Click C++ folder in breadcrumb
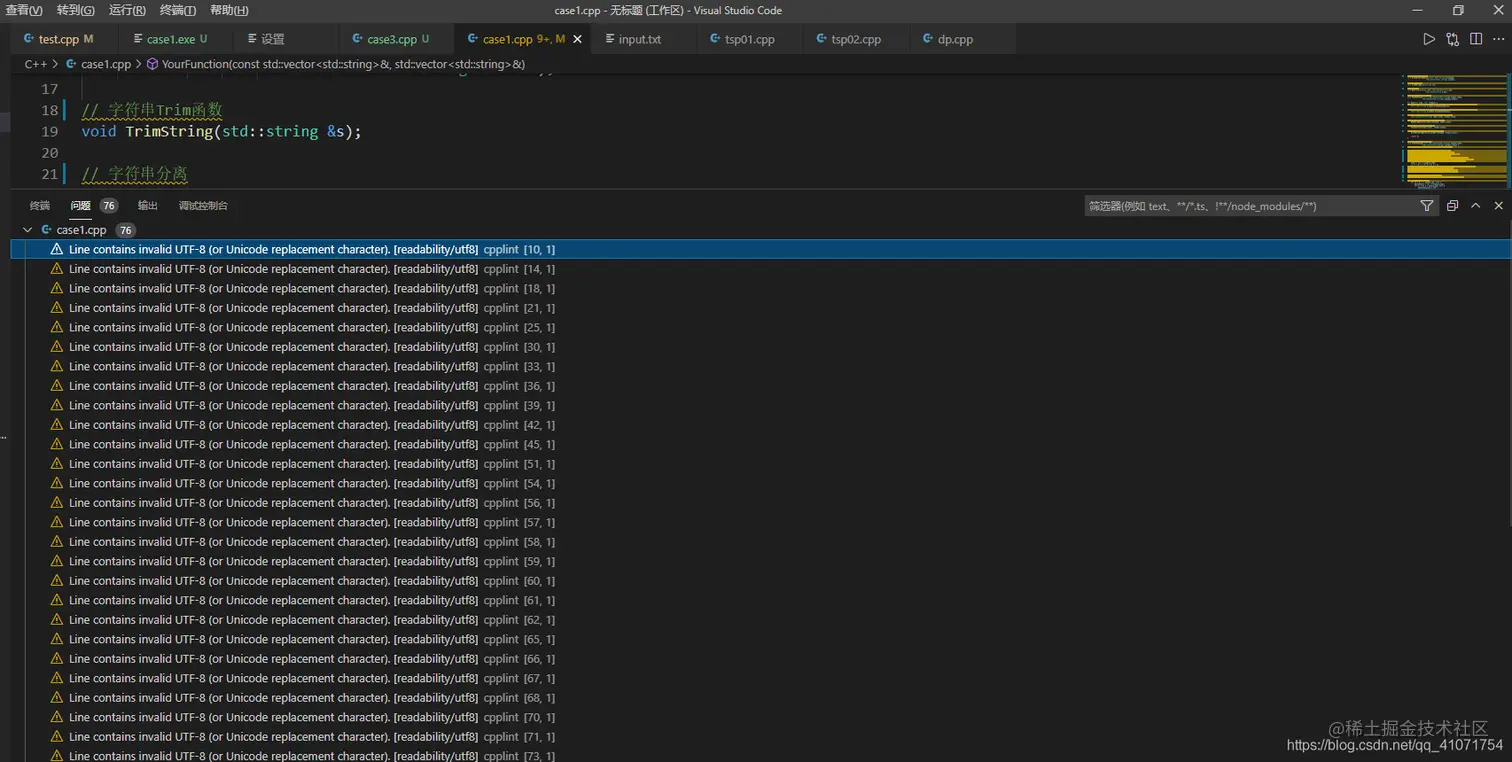The height and width of the screenshot is (762, 1512). [36, 64]
